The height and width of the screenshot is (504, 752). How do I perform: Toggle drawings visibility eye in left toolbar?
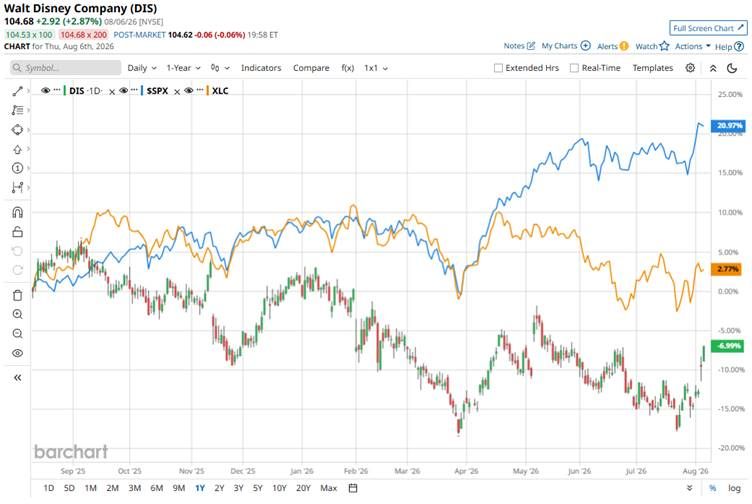tap(17, 353)
